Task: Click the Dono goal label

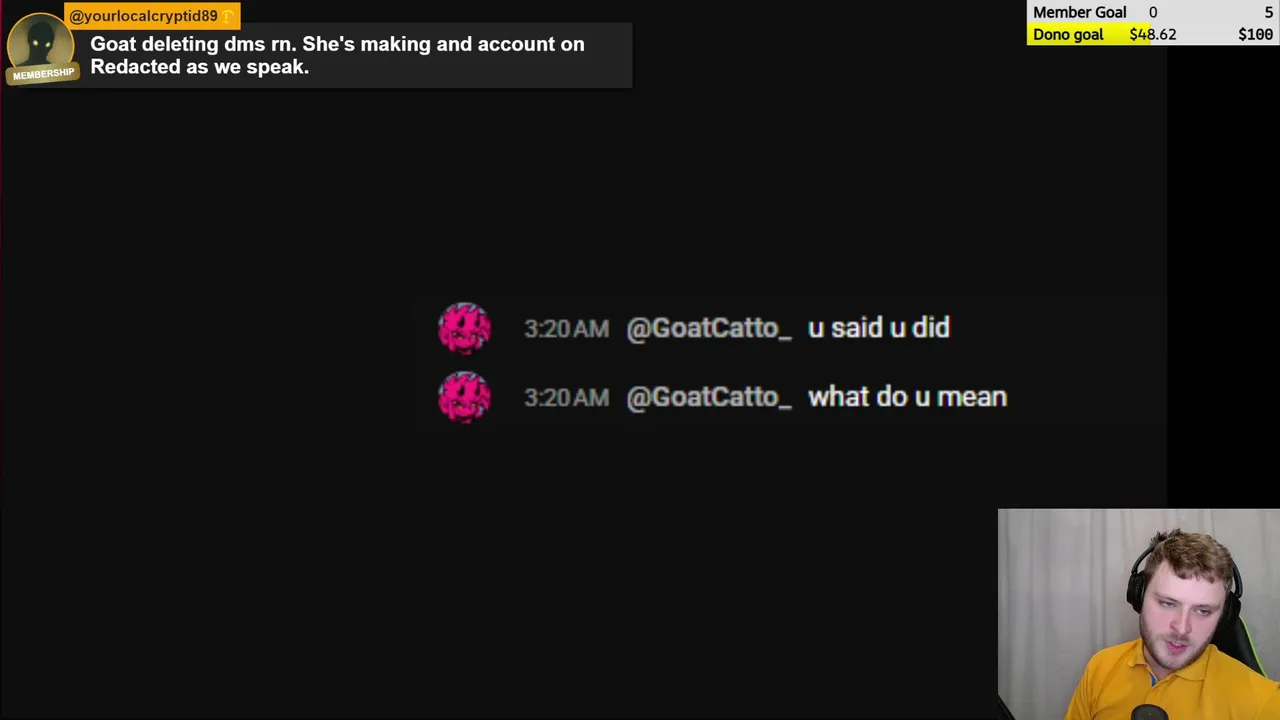Action: point(1068,34)
